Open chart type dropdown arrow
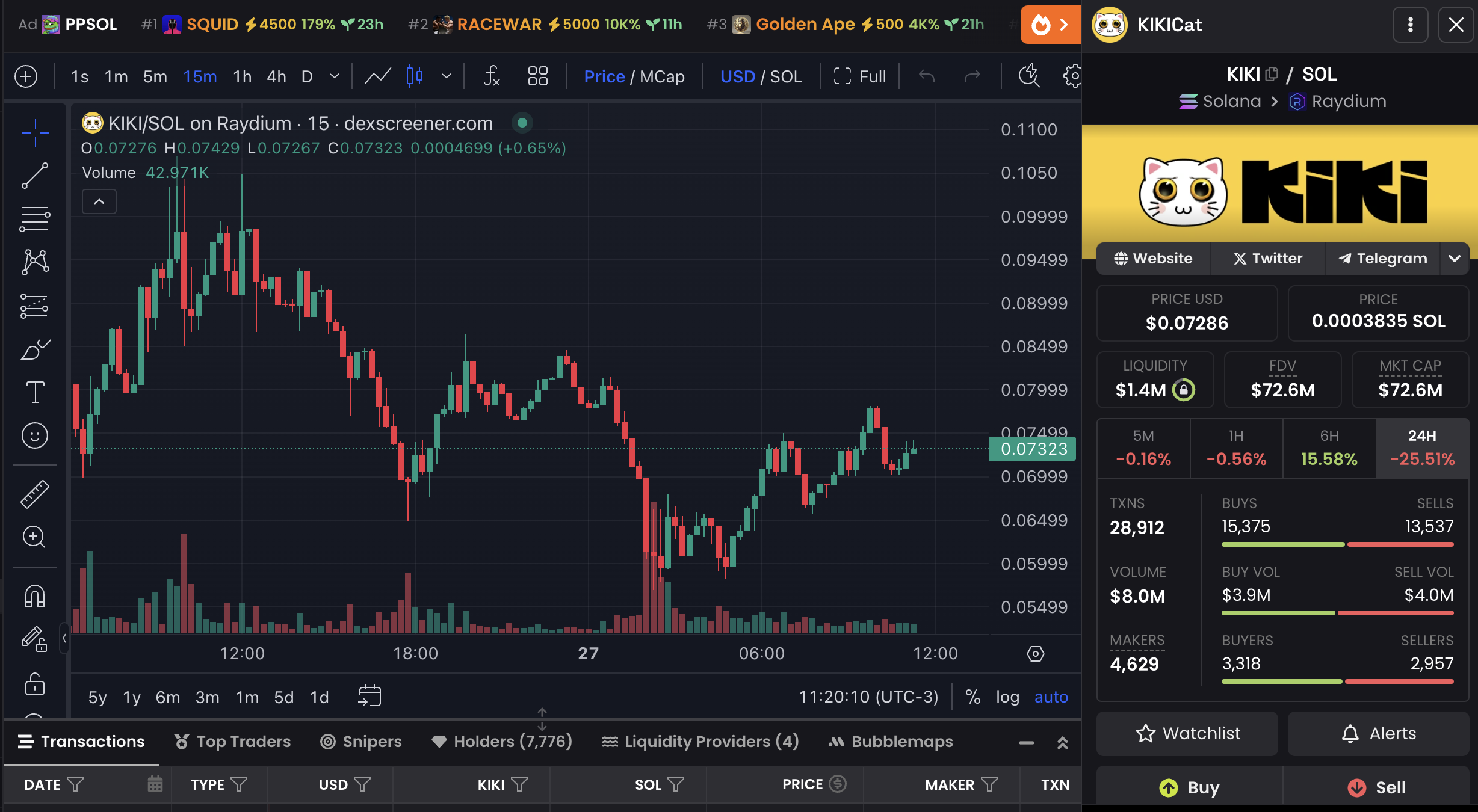This screenshot has height=812, width=1478. coord(446,76)
